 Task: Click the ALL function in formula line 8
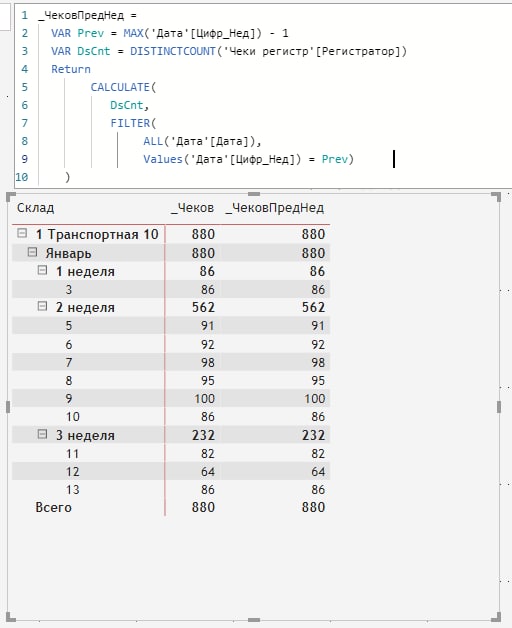[x=153, y=141]
